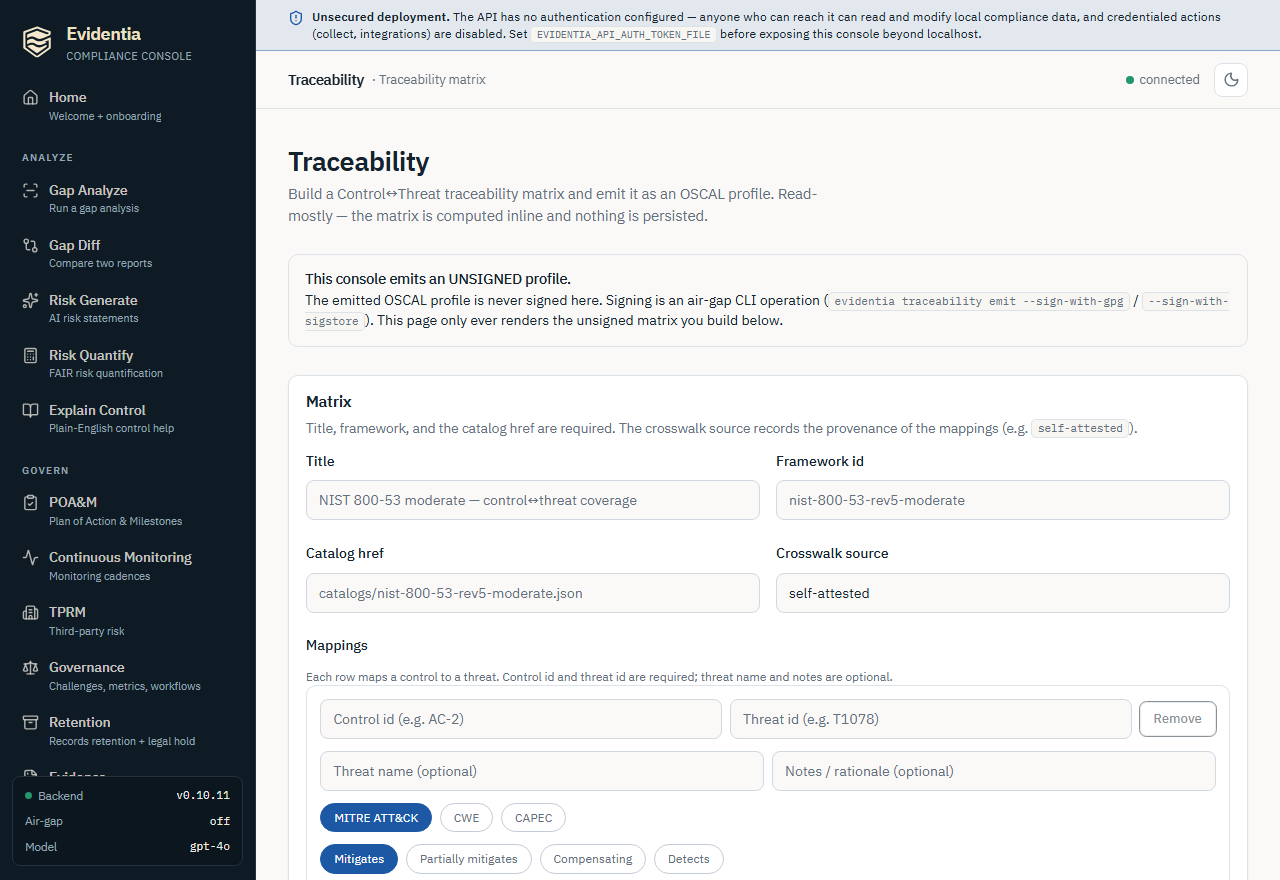The width and height of the screenshot is (1280, 880).
Task: Click Traceability breadcrumb title
Action: [326, 80]
